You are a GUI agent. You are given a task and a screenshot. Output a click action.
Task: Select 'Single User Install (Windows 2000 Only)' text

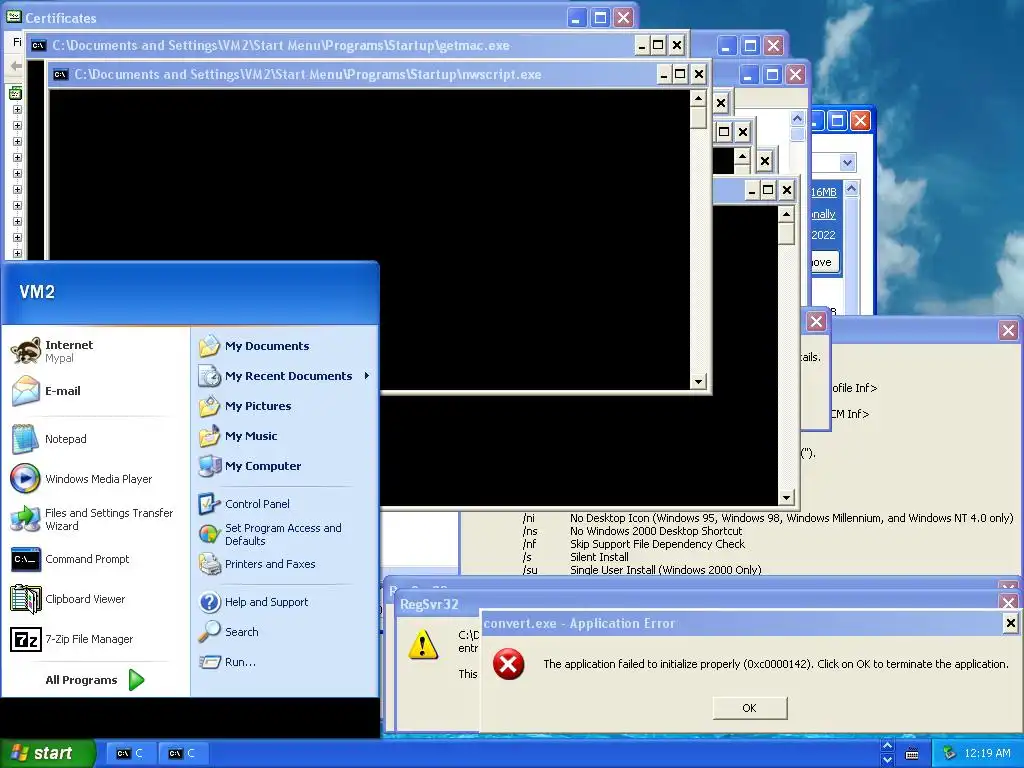[x=665, y=569]
